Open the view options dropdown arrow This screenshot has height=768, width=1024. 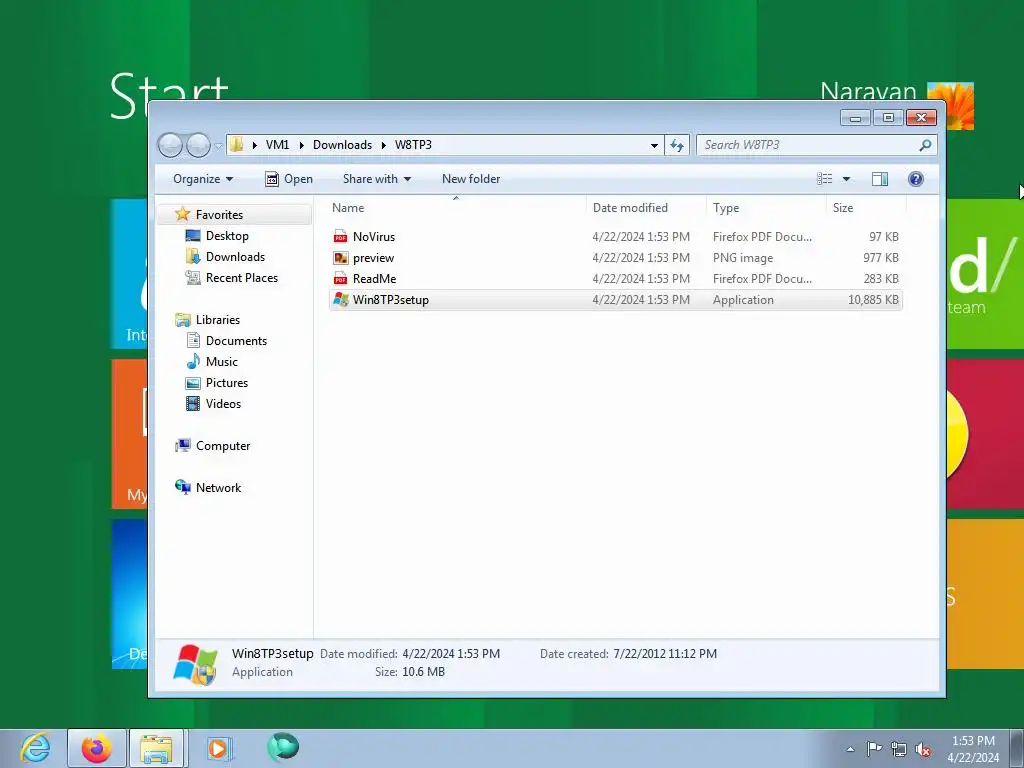[846, 179]
